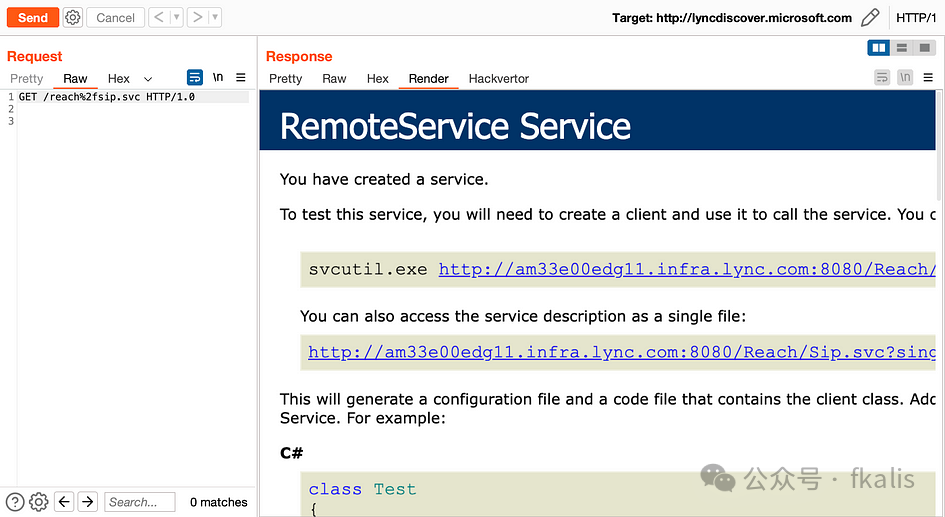Viewport: 945px width, 517px height.
Task: Go to next request with forward arrow
Action: (x=198, y=17)
